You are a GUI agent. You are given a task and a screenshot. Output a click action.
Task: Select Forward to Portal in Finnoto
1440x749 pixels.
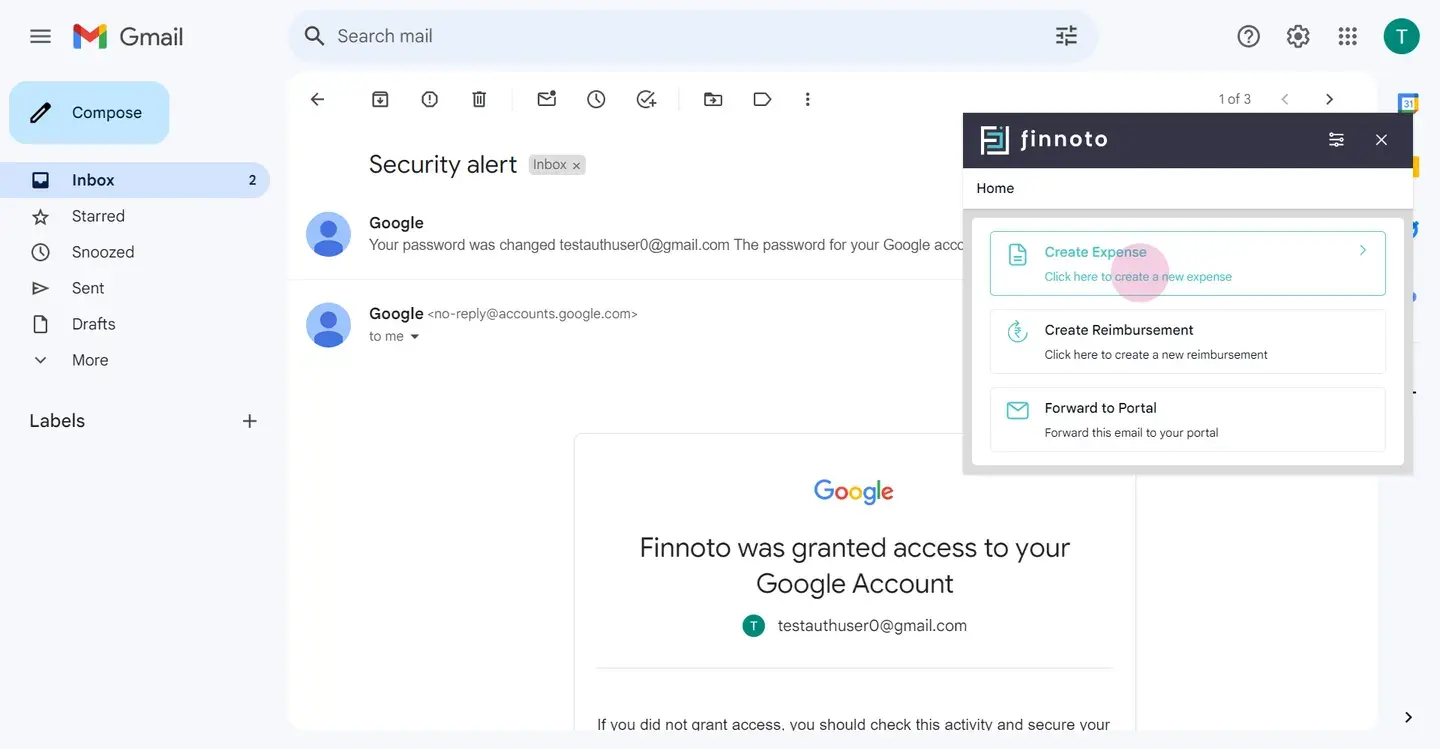point(1187,419)
